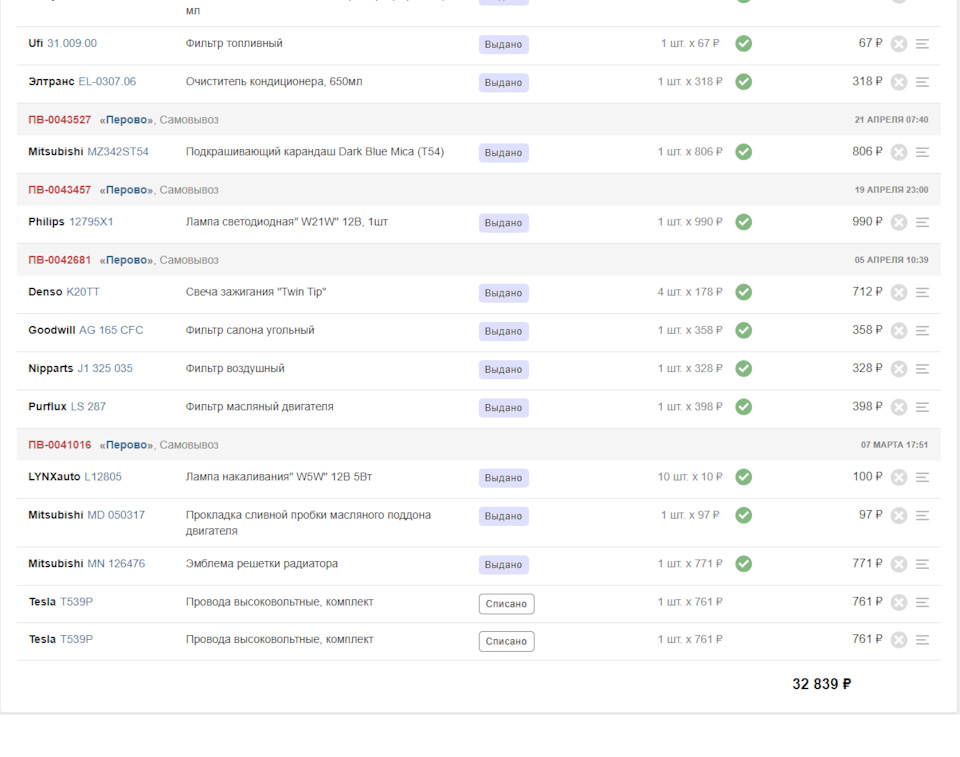
Task: Open the lines menu for LYNXauto L12805
Action: pos(922,477)
